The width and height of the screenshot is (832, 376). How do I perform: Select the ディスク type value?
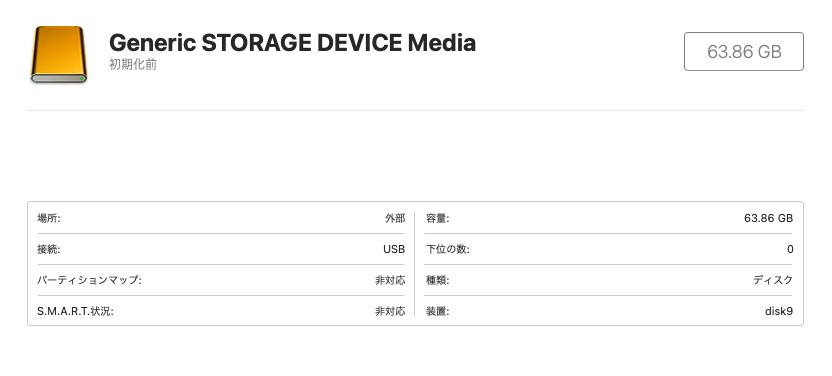click(x=773, y=280)
